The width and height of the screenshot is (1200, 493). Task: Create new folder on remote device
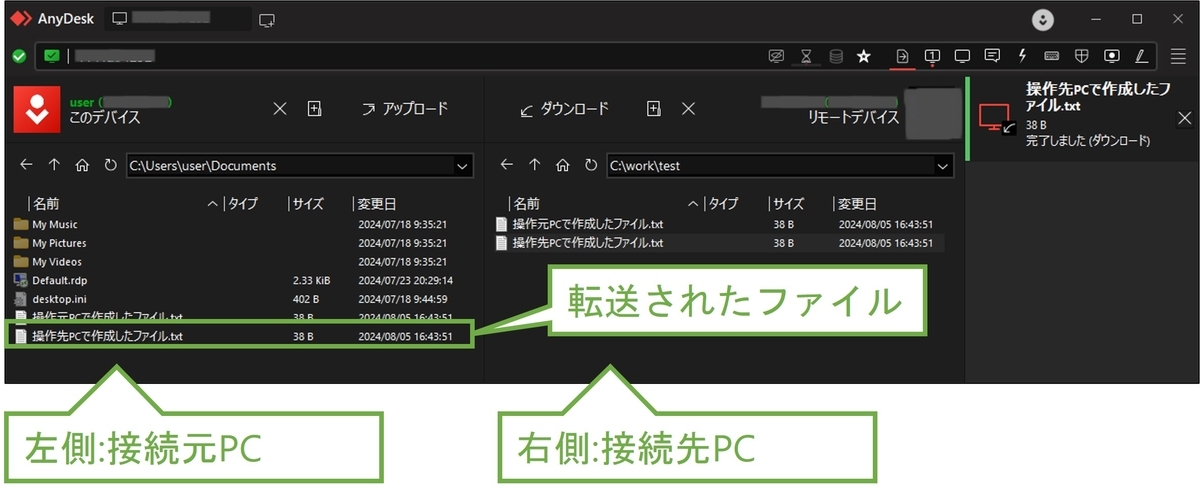point(654,109)
